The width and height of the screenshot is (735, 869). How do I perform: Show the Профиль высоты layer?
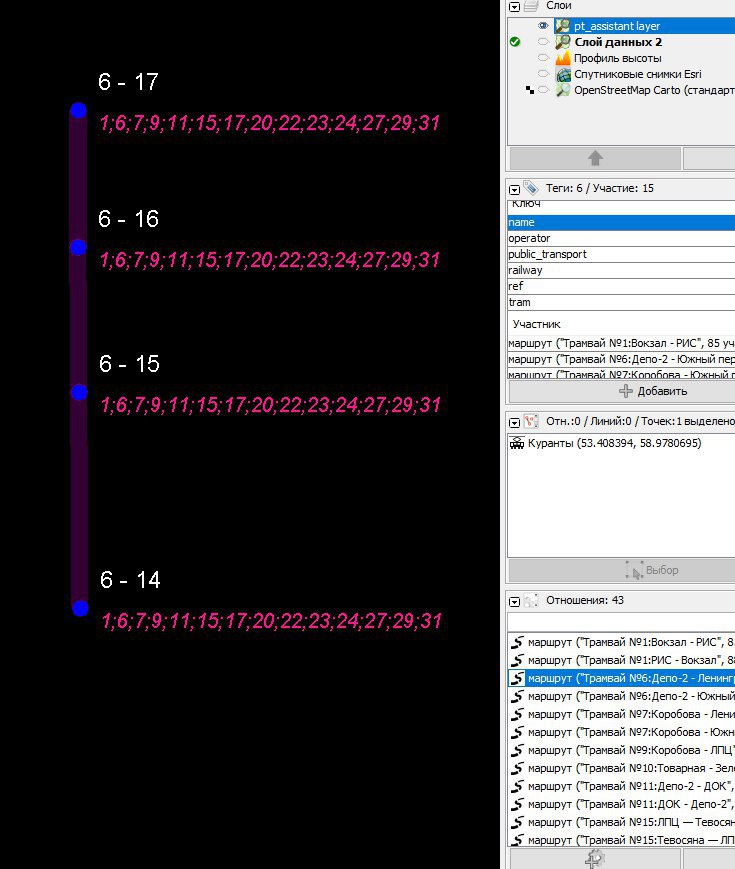tap(543, 58)
